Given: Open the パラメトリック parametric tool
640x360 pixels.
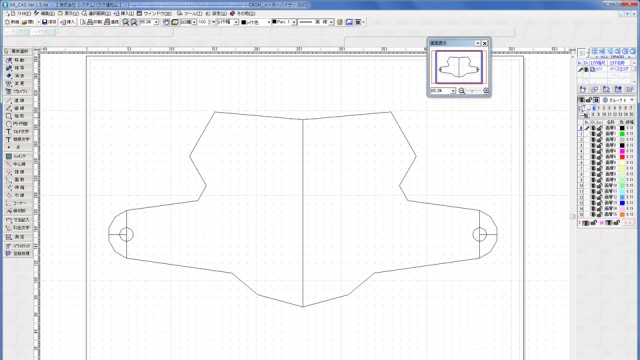Looking at the screenshot, I should pyautogui.click(x=18, y=246).
